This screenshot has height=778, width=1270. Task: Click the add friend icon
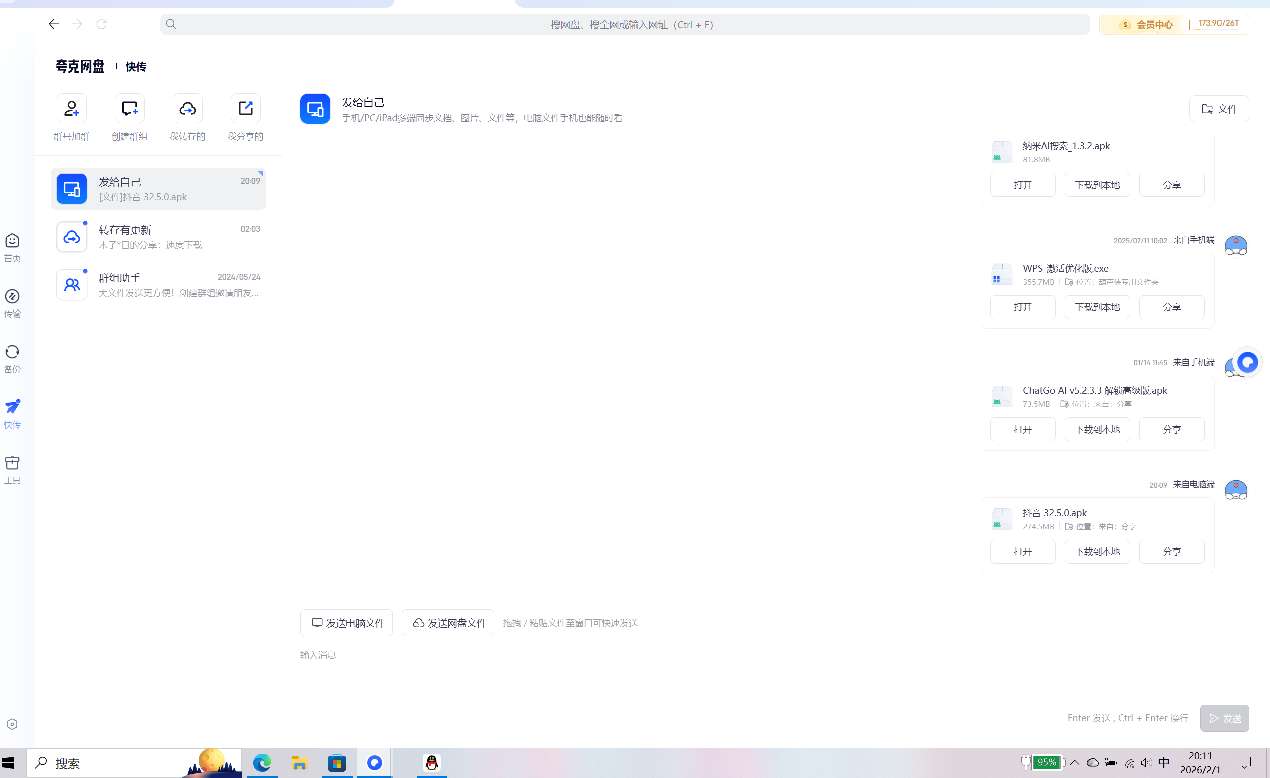click(71, 109)
